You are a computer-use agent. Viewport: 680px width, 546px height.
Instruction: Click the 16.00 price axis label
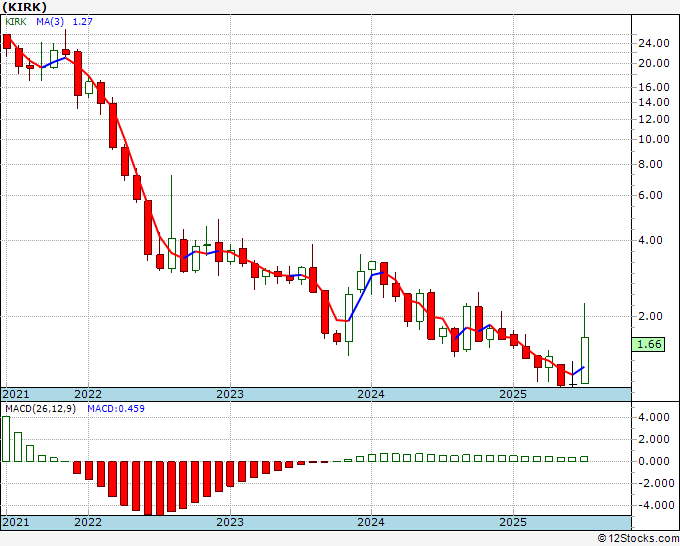click(x=654, y=87)
